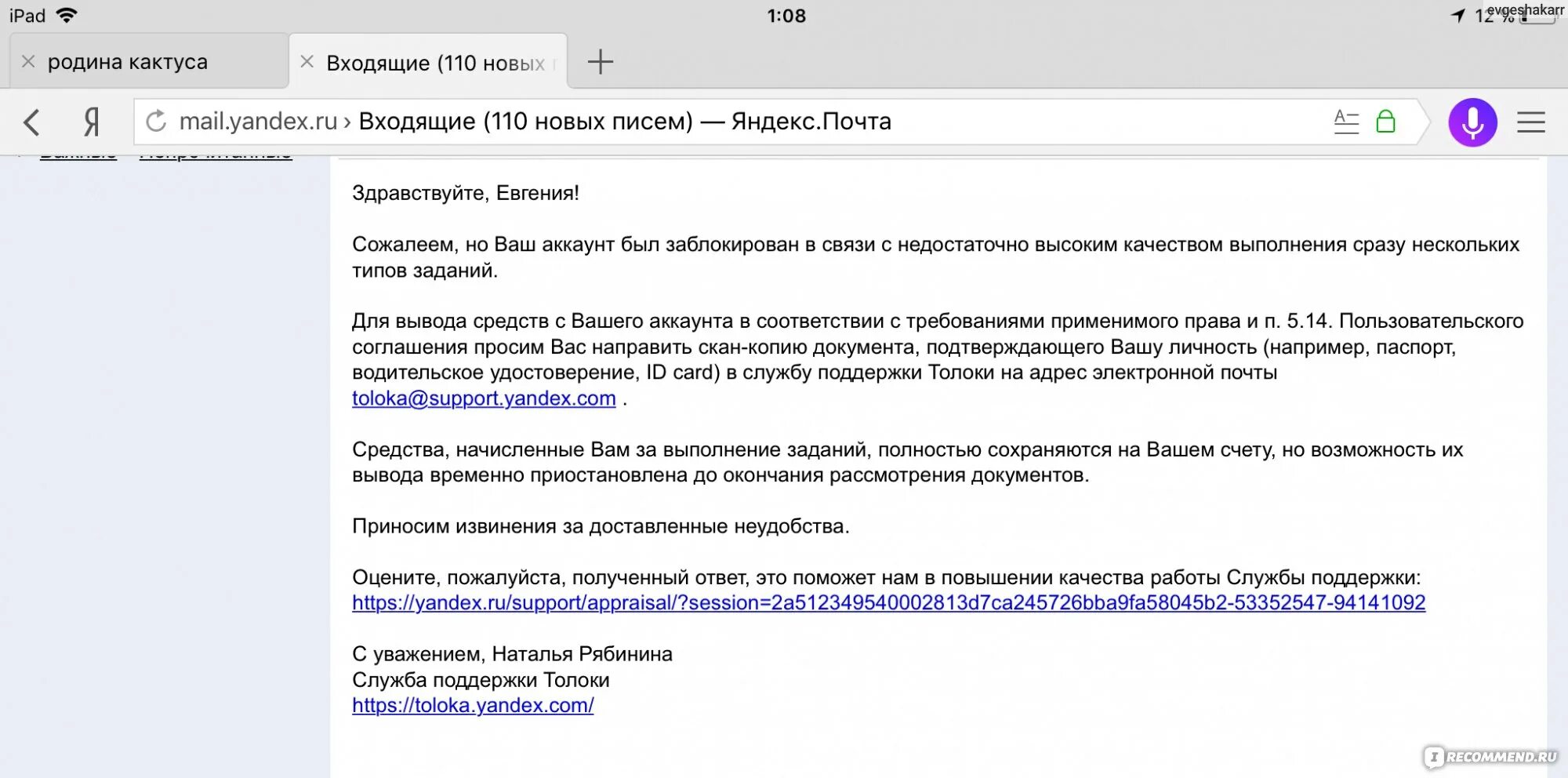
Task: Tap the Wi-Fi status icon
Action: click(x=67, y=15)
